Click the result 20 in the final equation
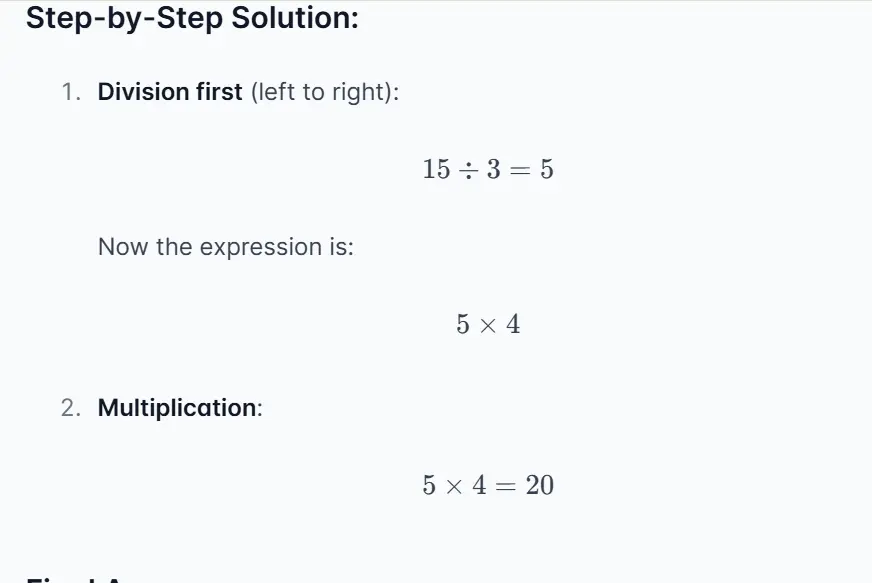Image resolution: width=872 pixels, height=583 pixels. click(x=539, y=486)
